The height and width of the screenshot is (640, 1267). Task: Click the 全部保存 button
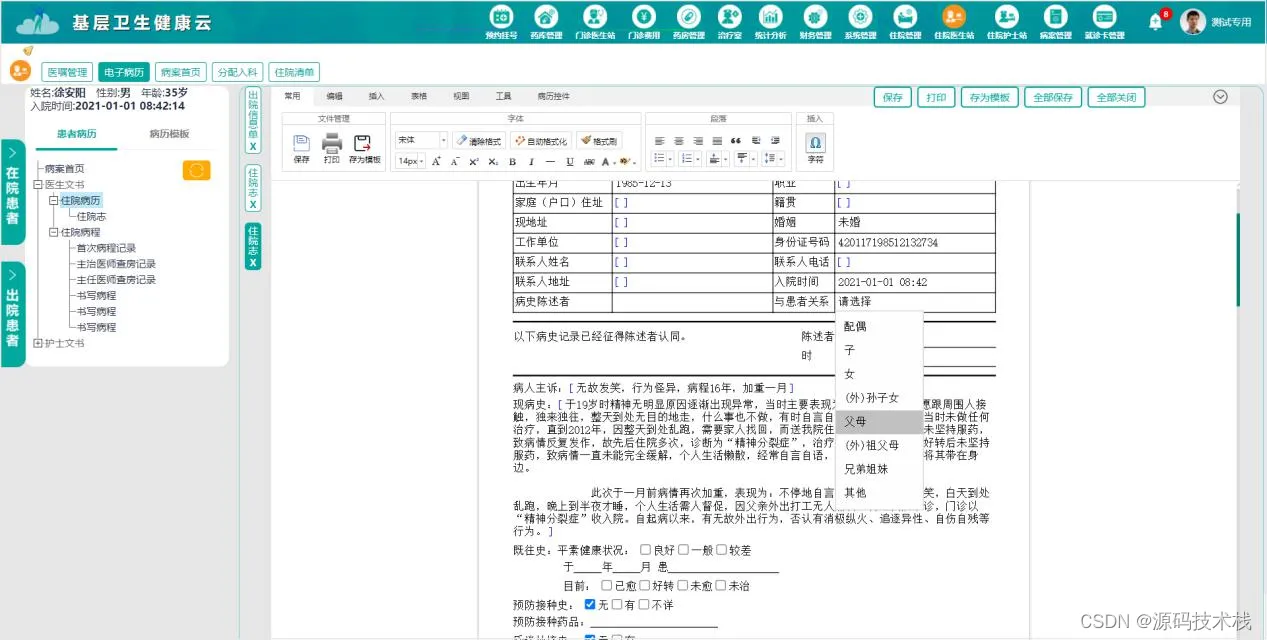coord(1053,98)
